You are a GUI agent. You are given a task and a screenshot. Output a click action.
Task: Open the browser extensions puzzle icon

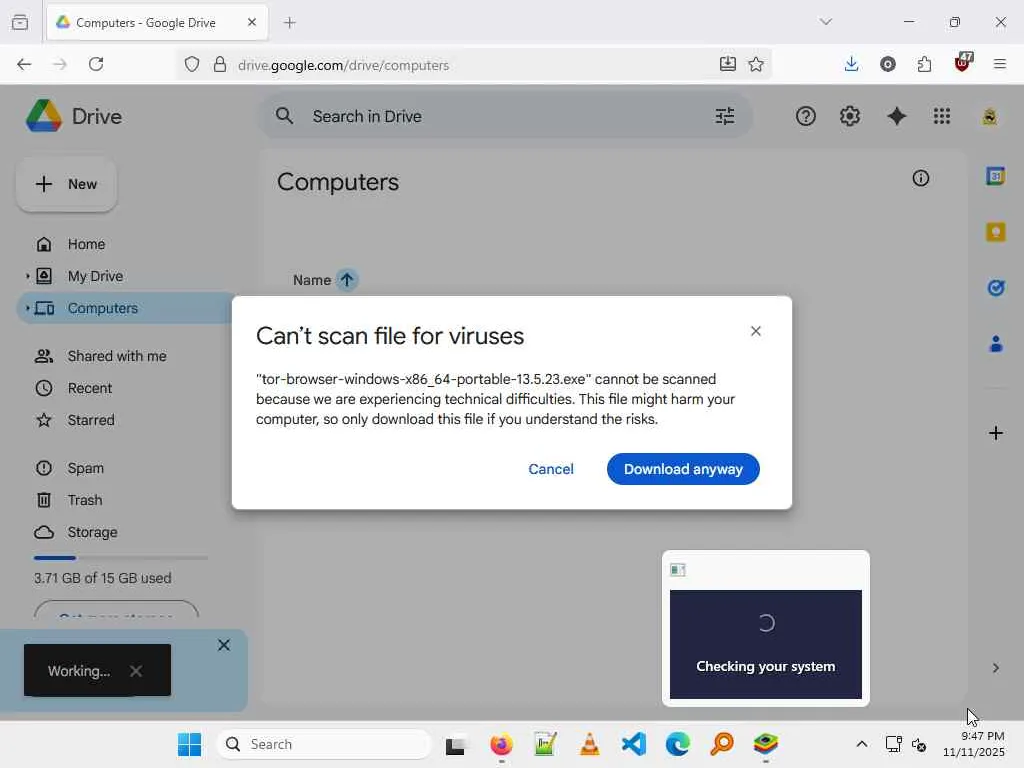(924, 64)
